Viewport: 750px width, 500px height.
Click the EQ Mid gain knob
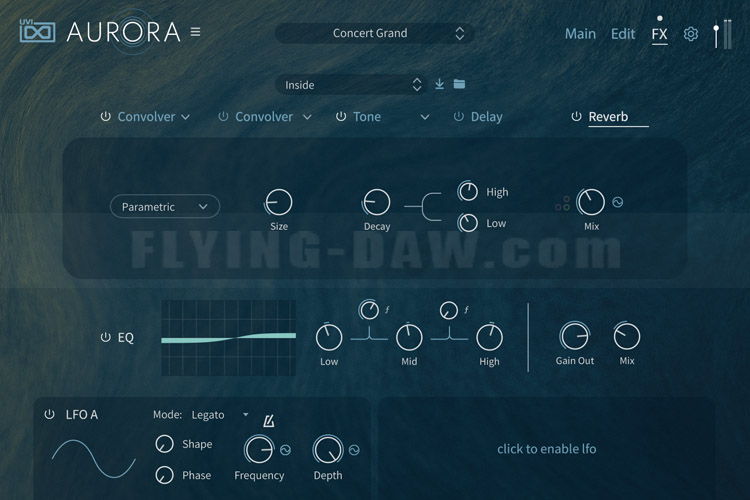click(409, 337)
